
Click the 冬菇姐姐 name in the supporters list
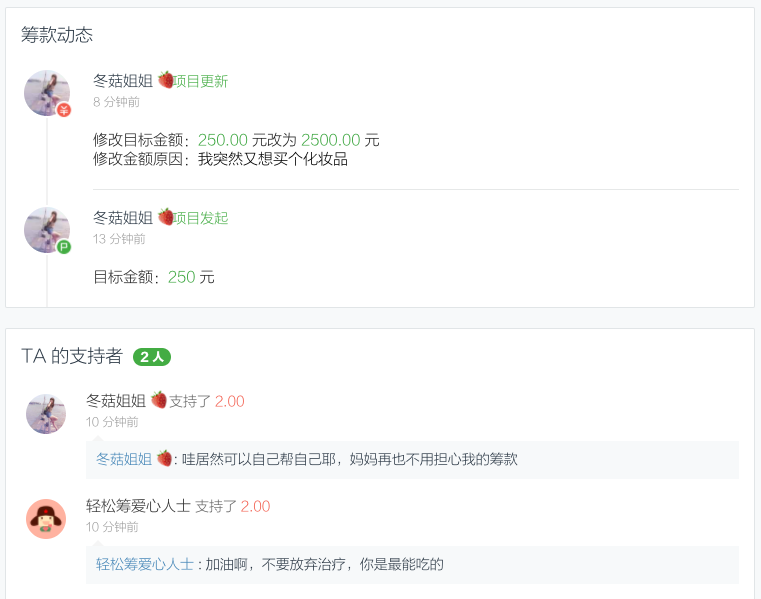pyautogui.click(x=116, y=401)
